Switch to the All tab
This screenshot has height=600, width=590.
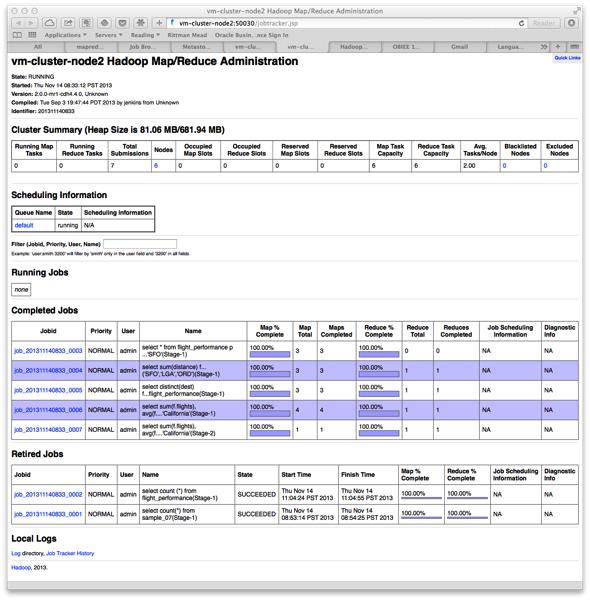click(x=38, y=47)
